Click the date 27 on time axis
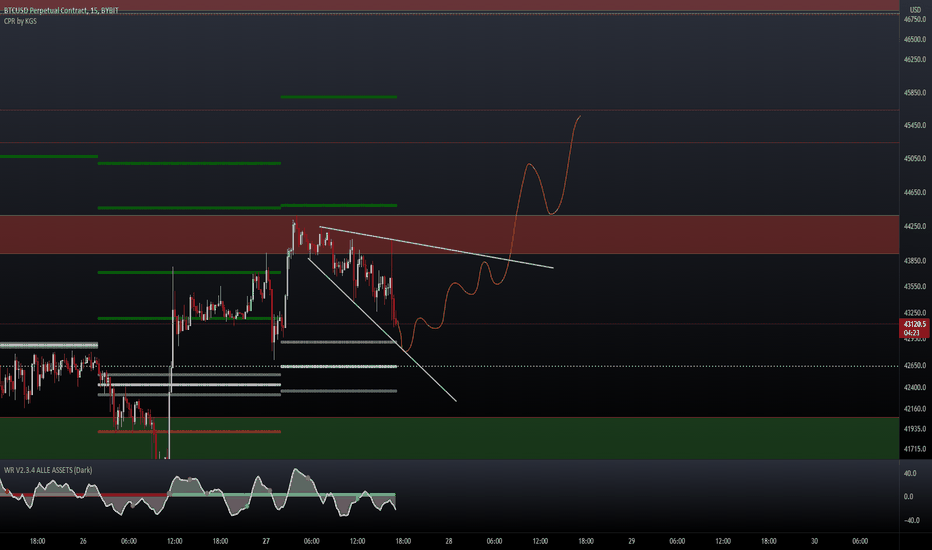 coord(266,541)
